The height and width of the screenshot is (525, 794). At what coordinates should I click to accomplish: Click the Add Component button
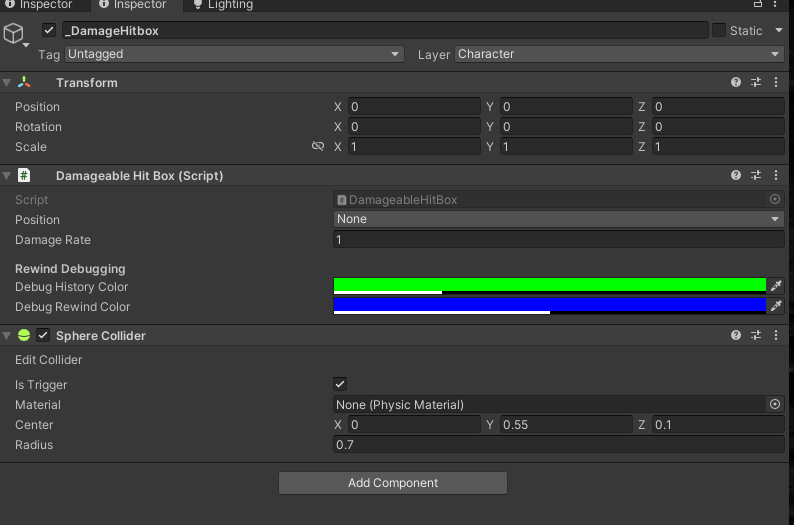tap(392, 483)
